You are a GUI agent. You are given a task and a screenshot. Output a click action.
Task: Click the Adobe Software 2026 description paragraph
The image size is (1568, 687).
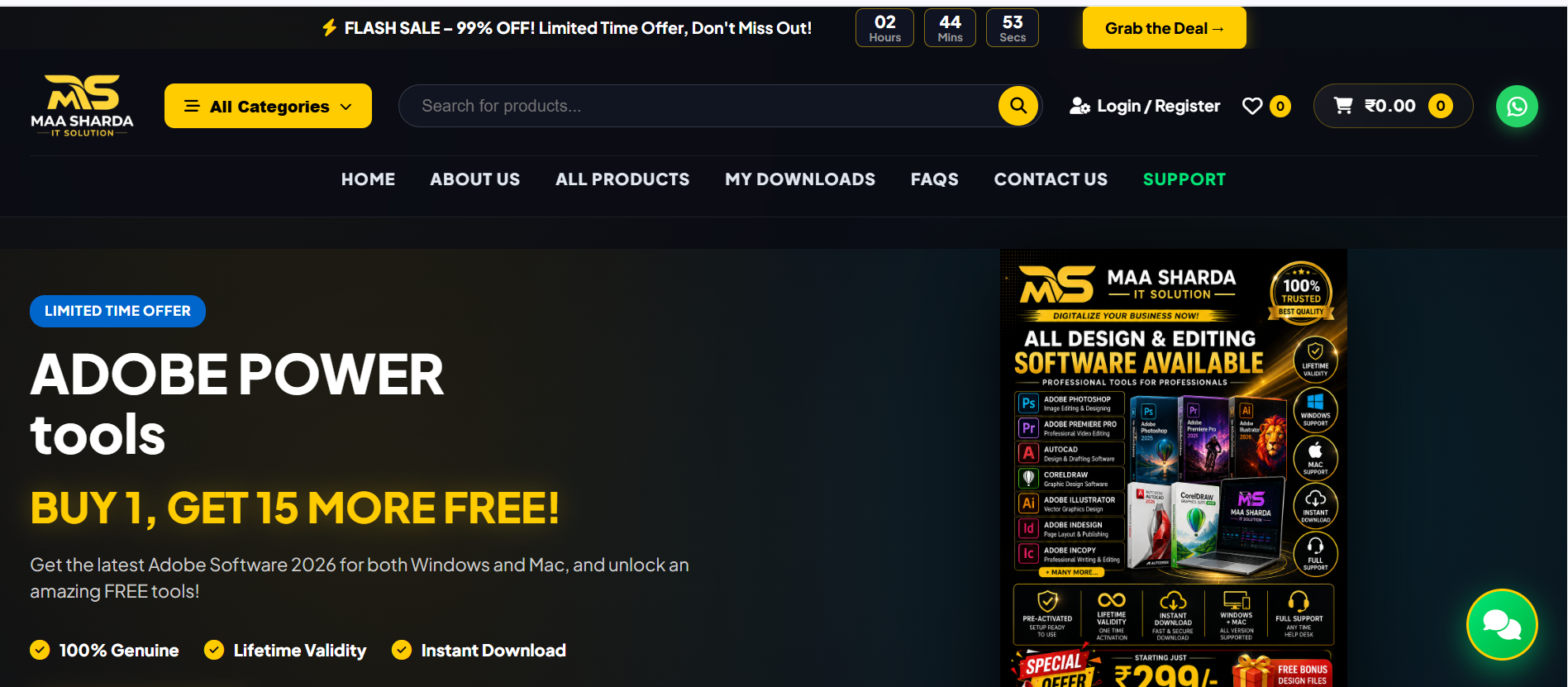360,578
